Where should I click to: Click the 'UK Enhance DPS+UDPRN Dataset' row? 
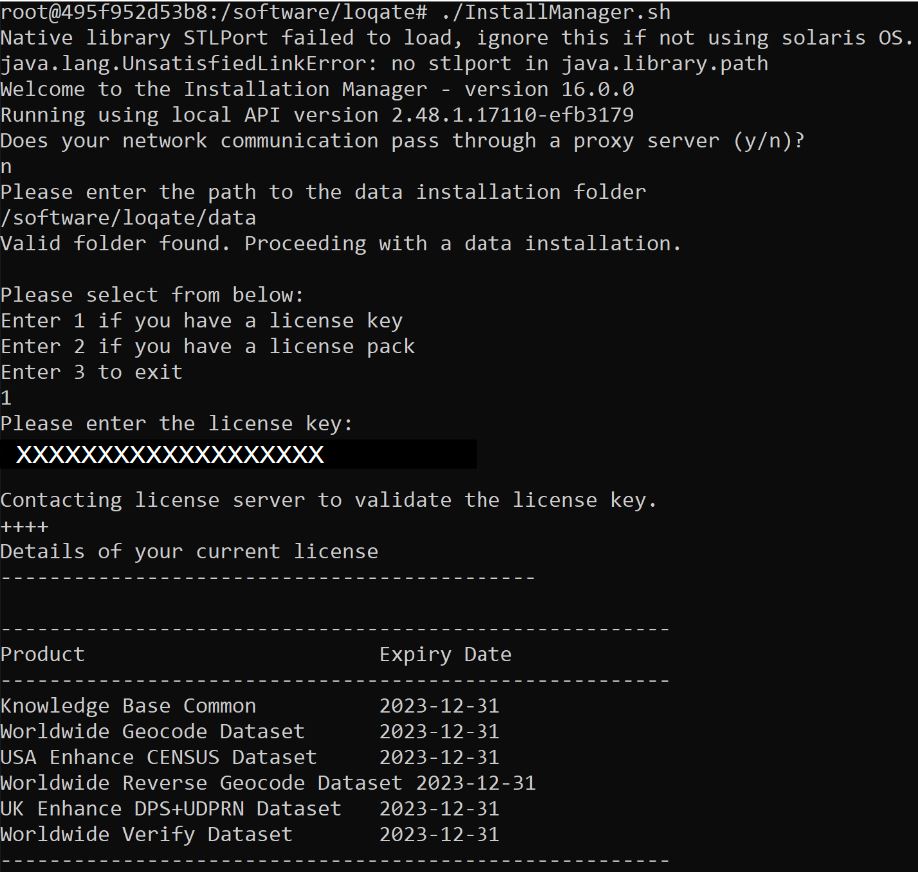[170, 809]
